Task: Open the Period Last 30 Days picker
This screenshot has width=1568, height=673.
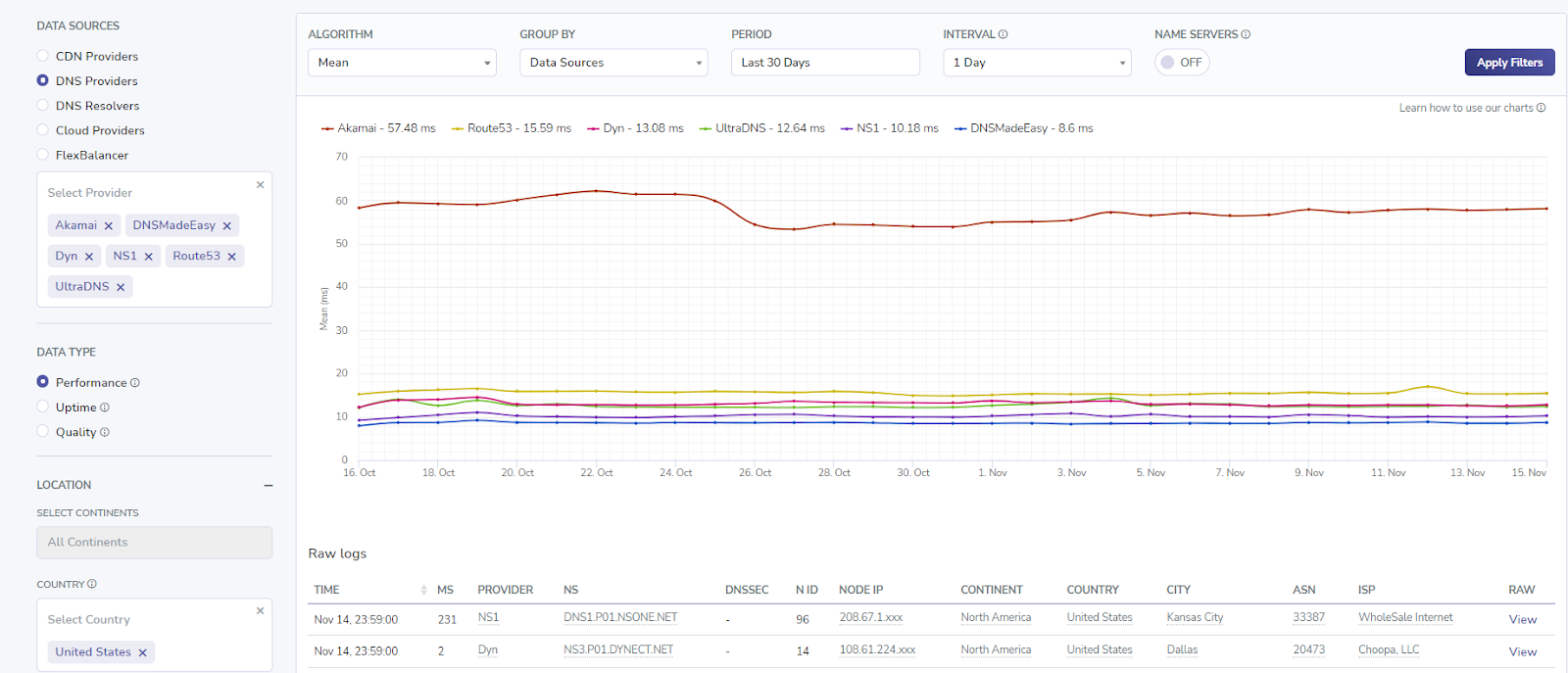Action: (825, 63)
